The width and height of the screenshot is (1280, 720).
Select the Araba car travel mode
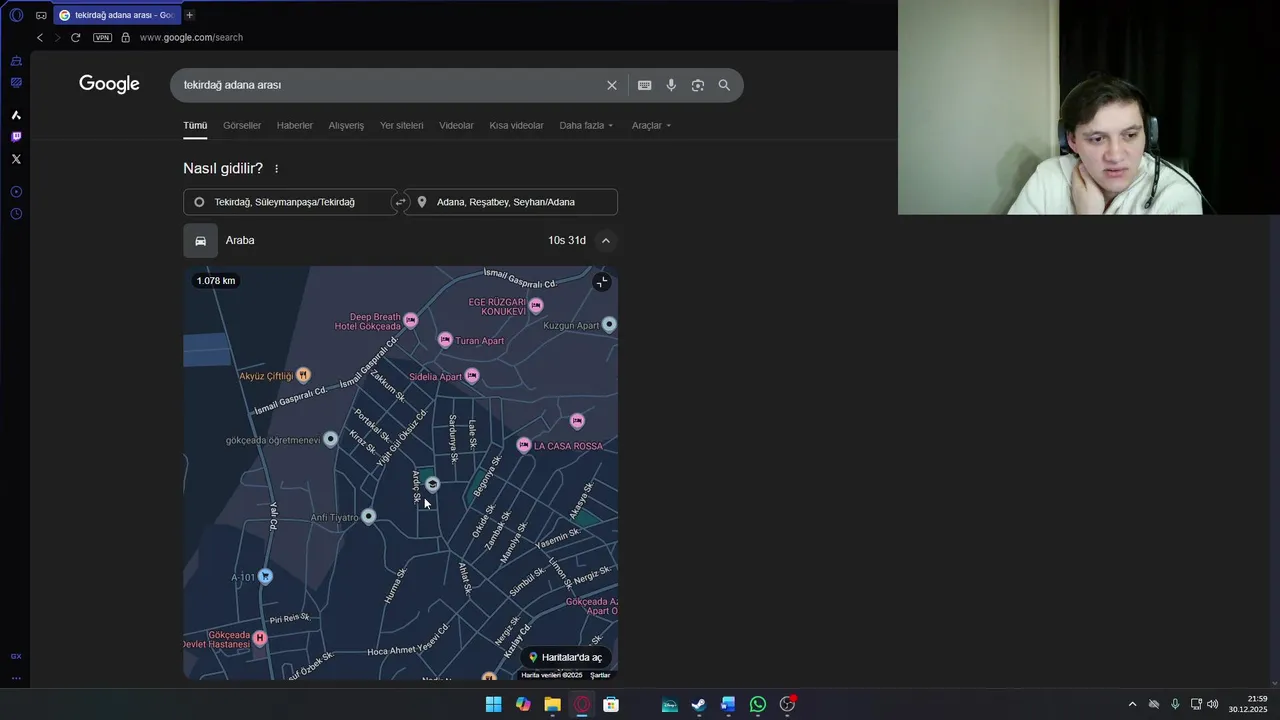(x=201, y=241)
